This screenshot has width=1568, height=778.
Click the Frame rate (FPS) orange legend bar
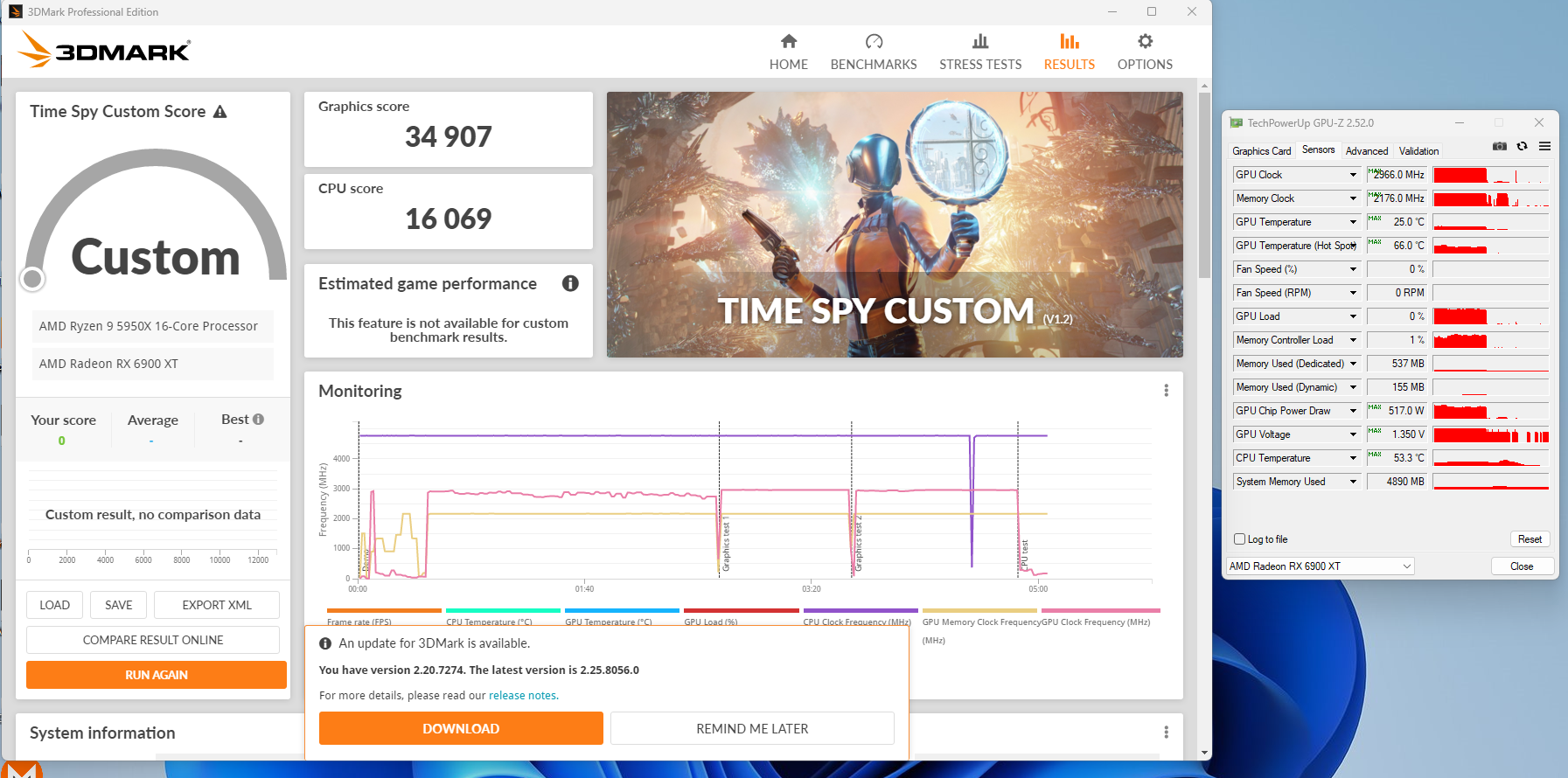pyautogui.click(x=384, y=610)
